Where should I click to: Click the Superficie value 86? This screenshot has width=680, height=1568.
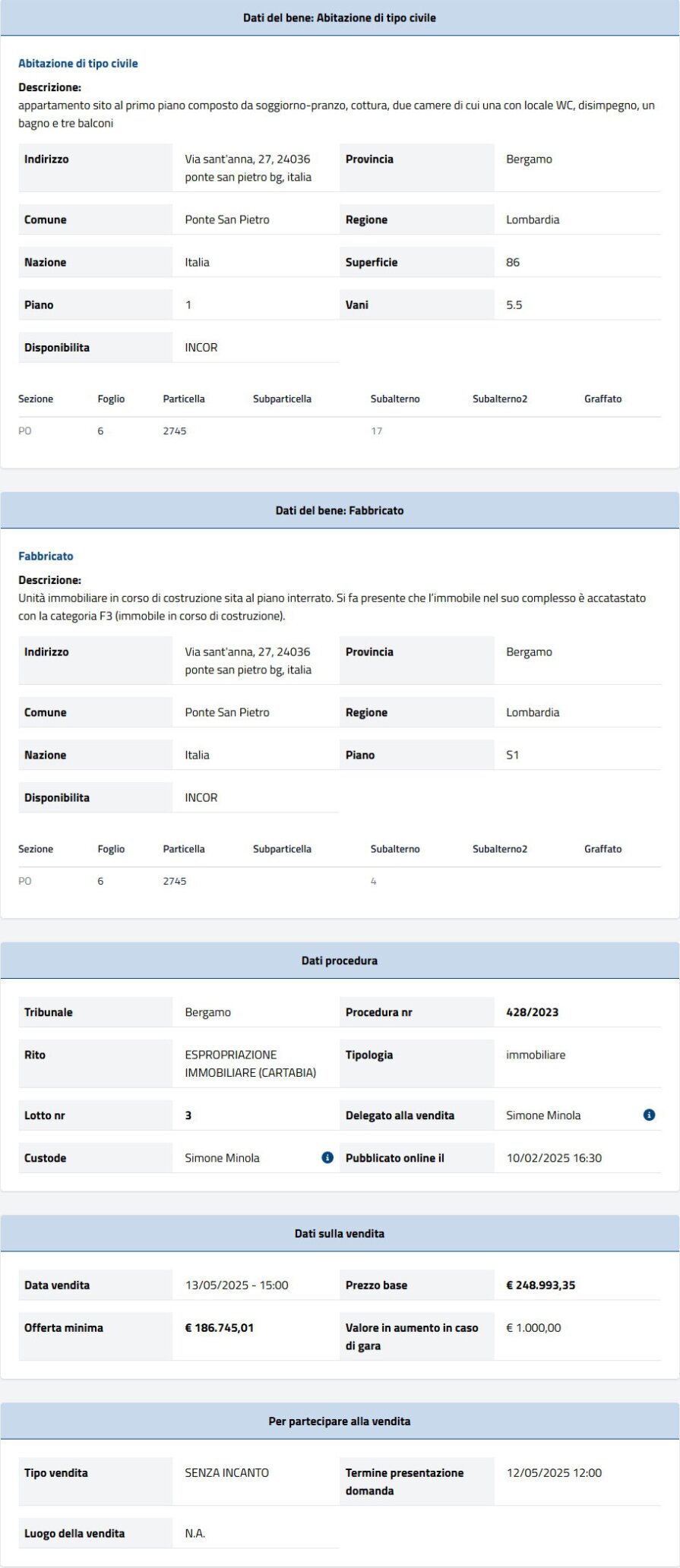point(513,262)
